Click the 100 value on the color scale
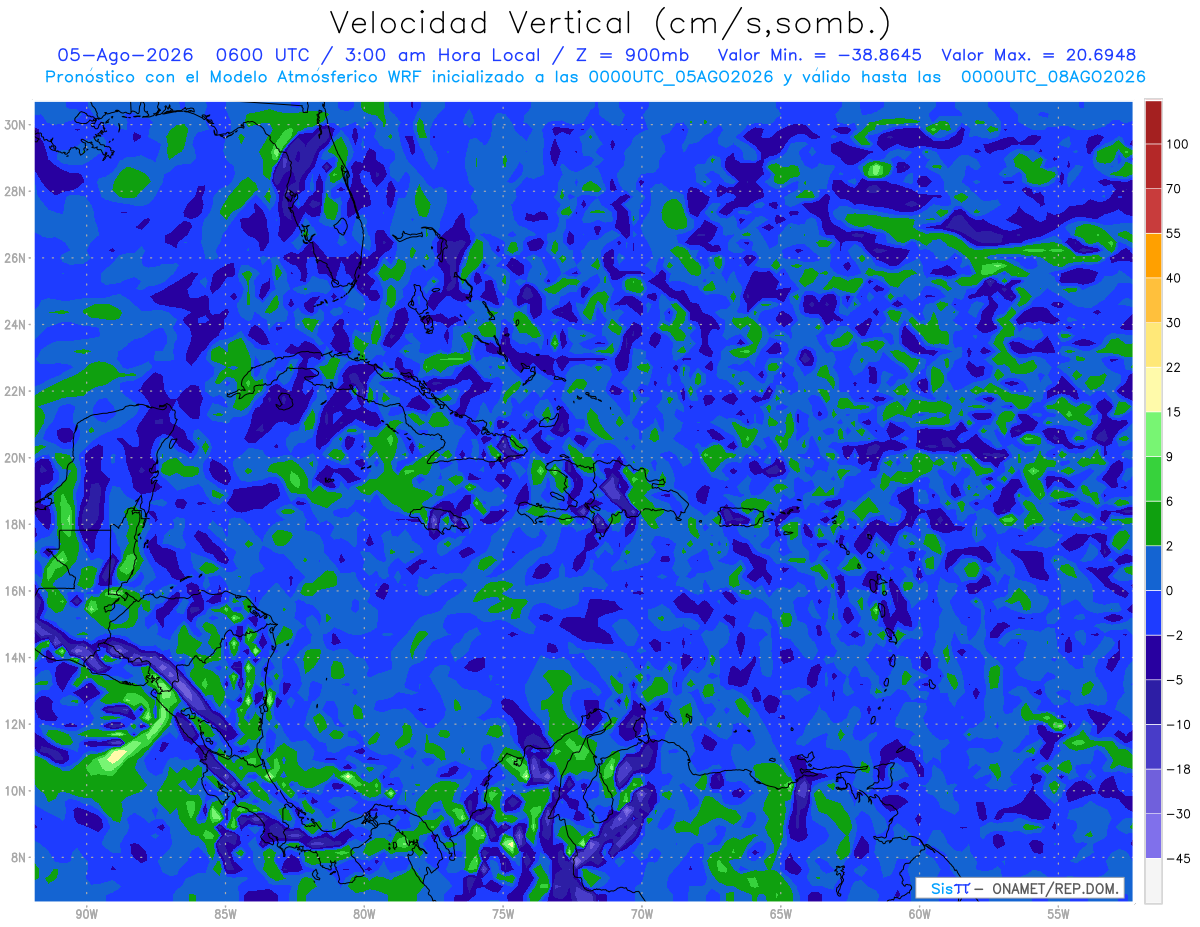Image resolution: width=1200 pixels, height=927 pixels. (x=1177, y=144)
